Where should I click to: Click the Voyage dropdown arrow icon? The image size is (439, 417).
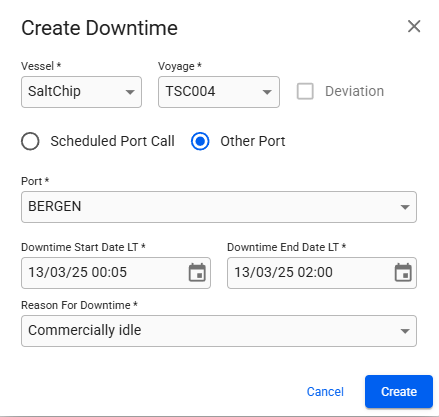coord(267,92)
